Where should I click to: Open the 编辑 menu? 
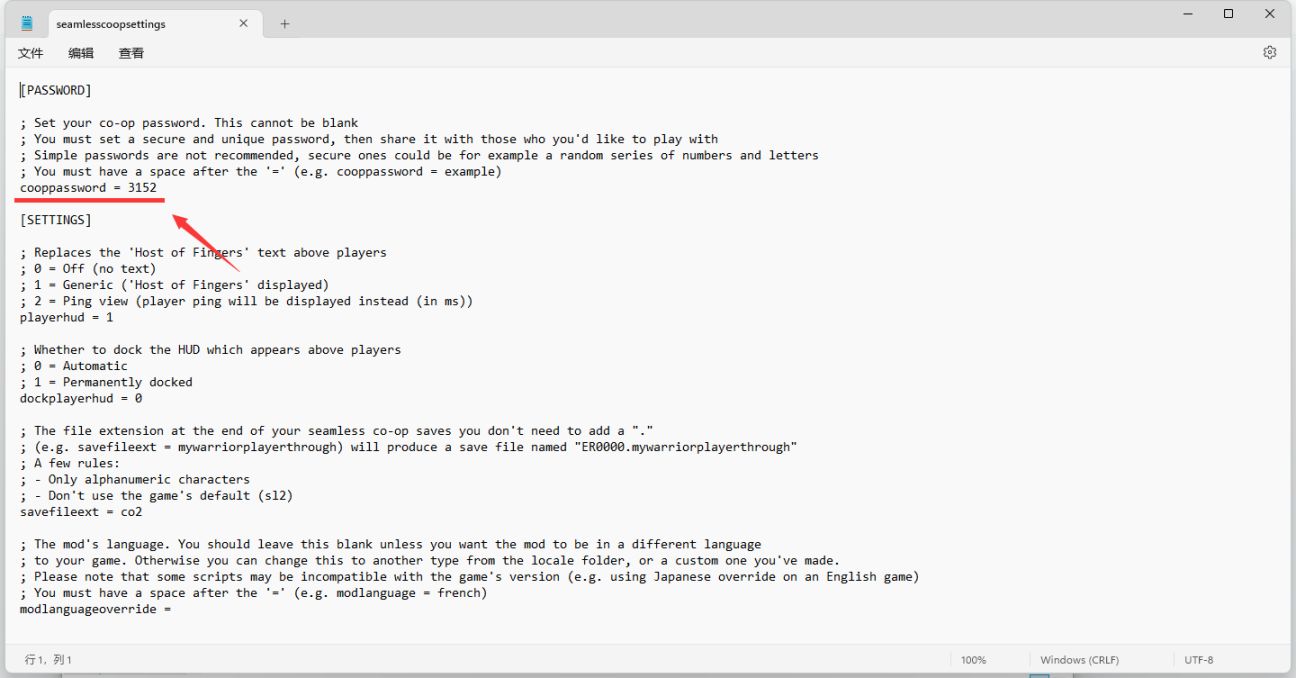[81, 53]
